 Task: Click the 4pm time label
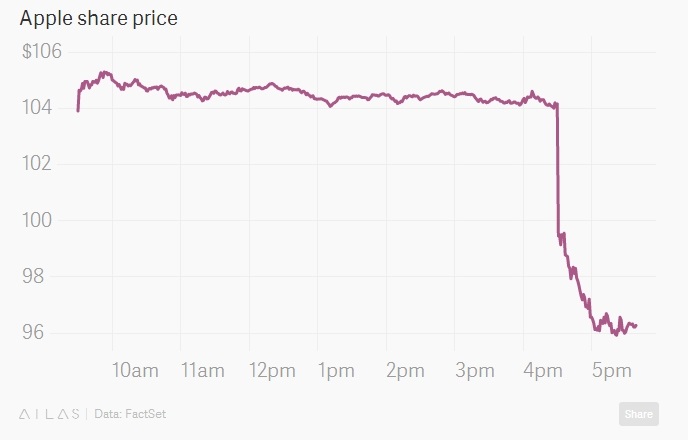click(542, 371)
